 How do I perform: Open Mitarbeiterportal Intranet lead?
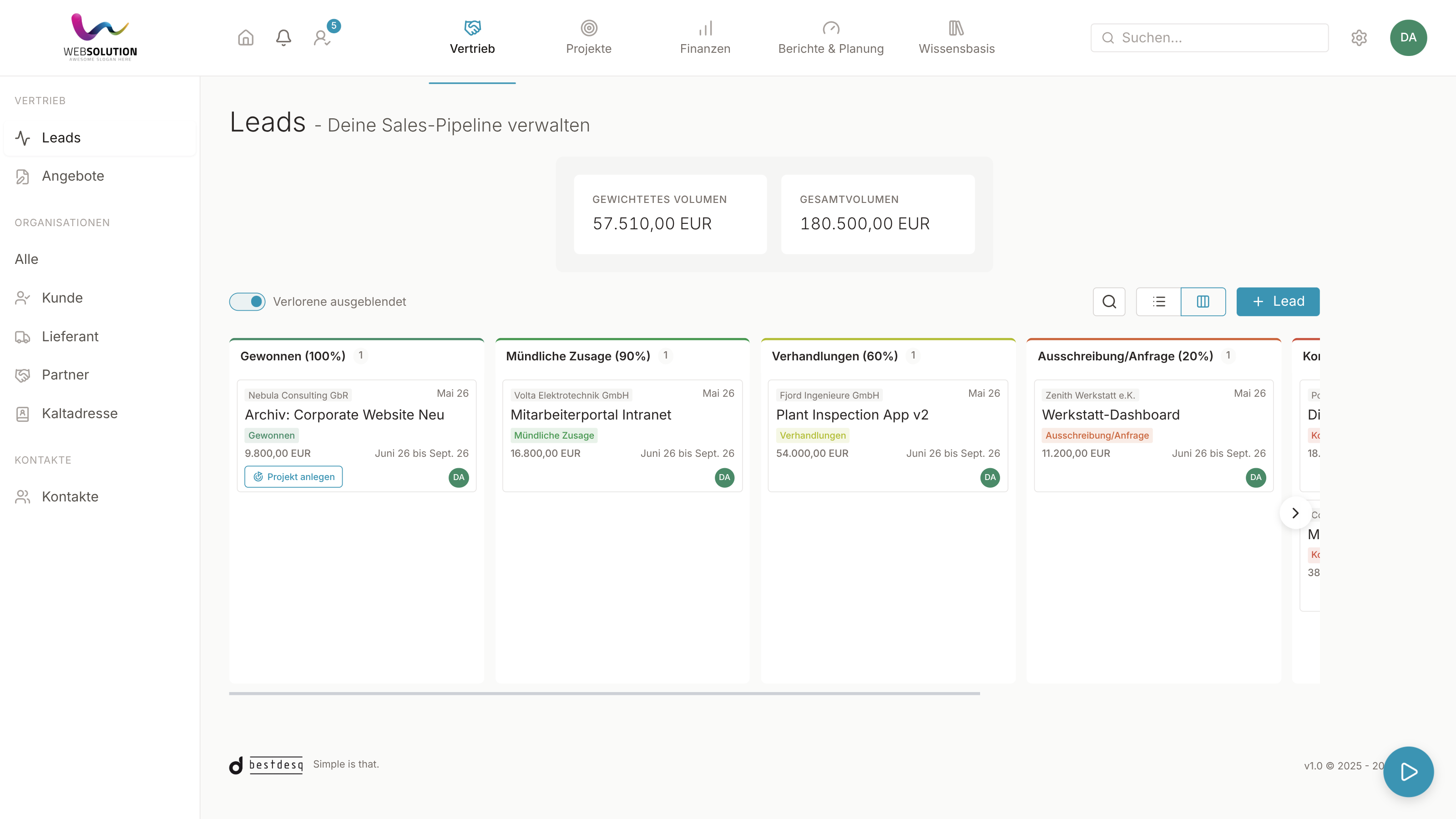pyautogui.click(x=591, y=415)
